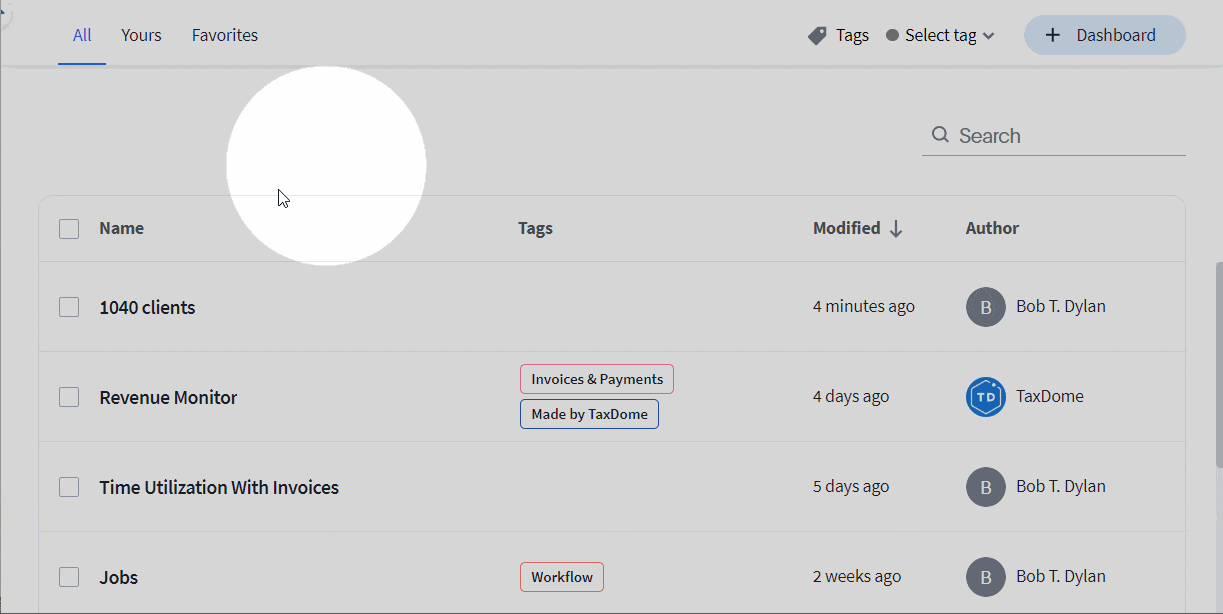The width and height of the screenshot is (1223, 614).
Task: Click the Invoices & Payments tag
Action: coord(597,379)
